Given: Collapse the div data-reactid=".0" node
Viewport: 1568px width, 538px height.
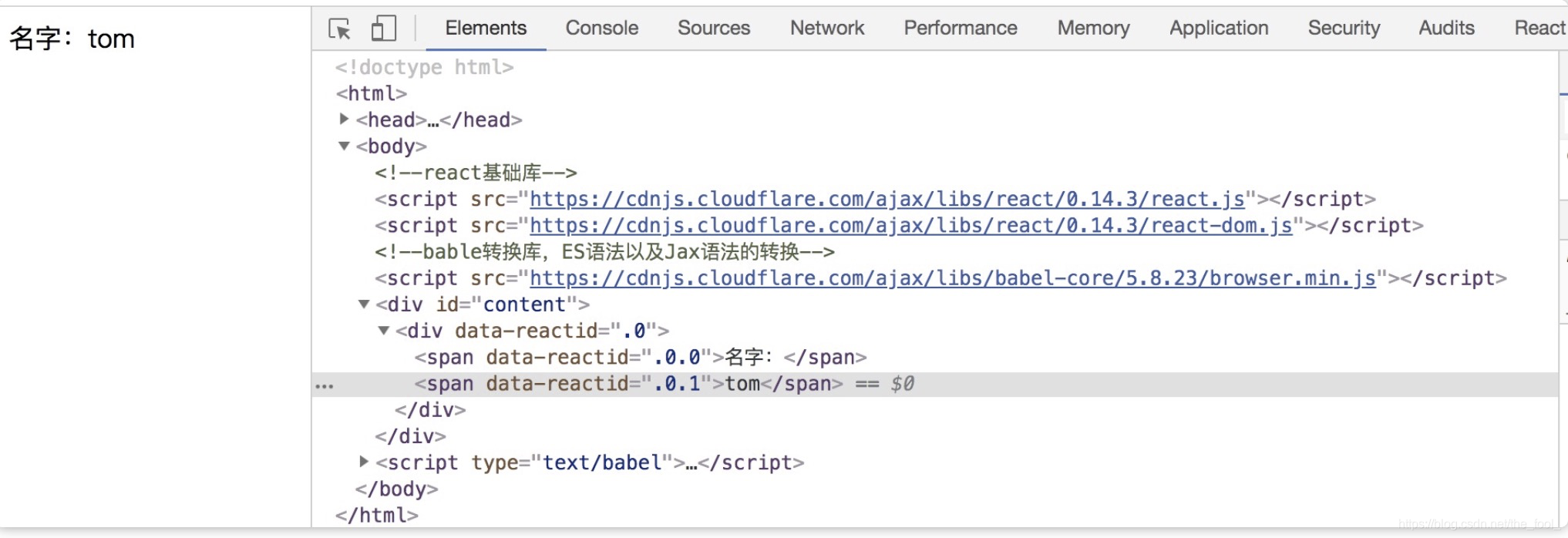Looking at the screenshot, I should [x=383, y=330].
